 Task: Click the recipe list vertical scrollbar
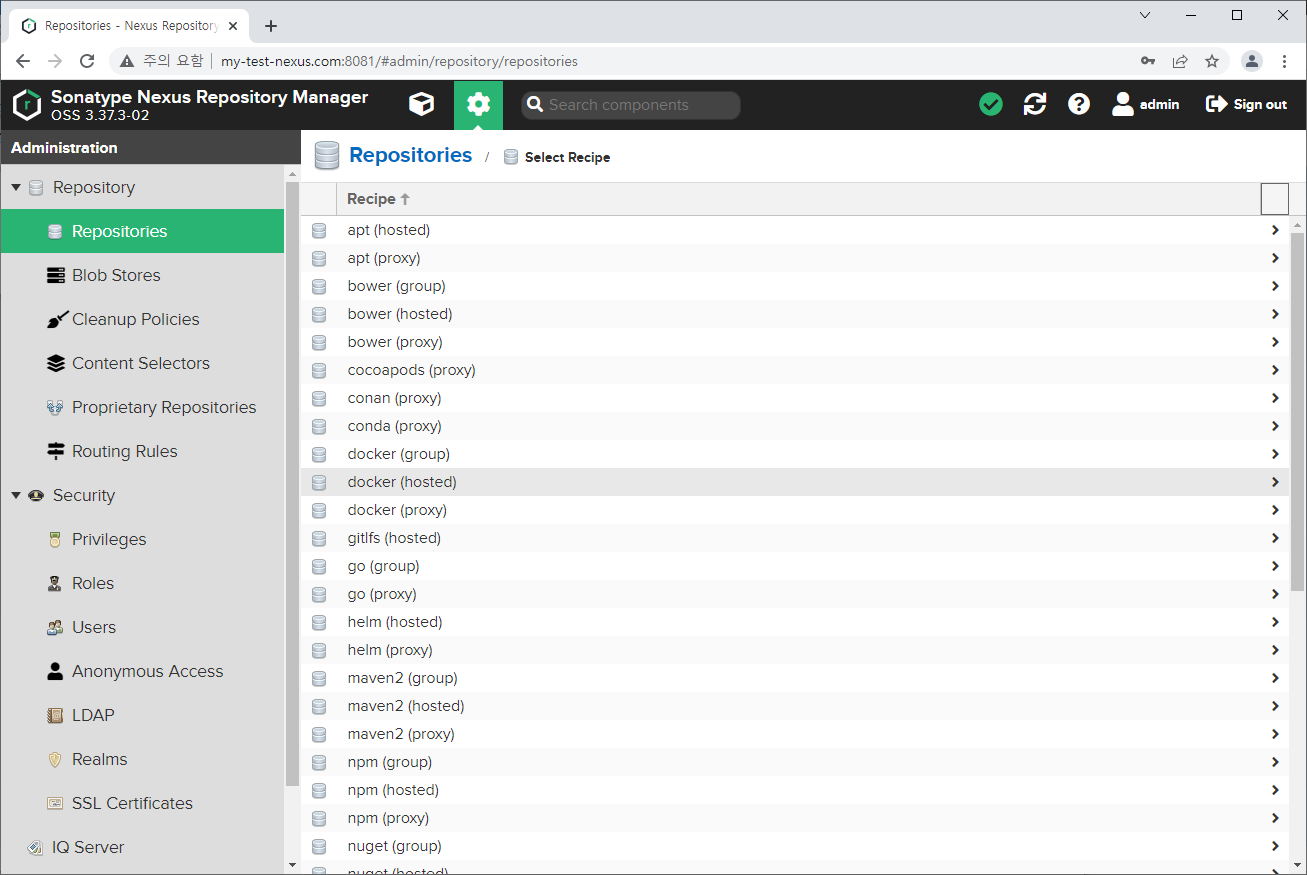pos(1297,410)
